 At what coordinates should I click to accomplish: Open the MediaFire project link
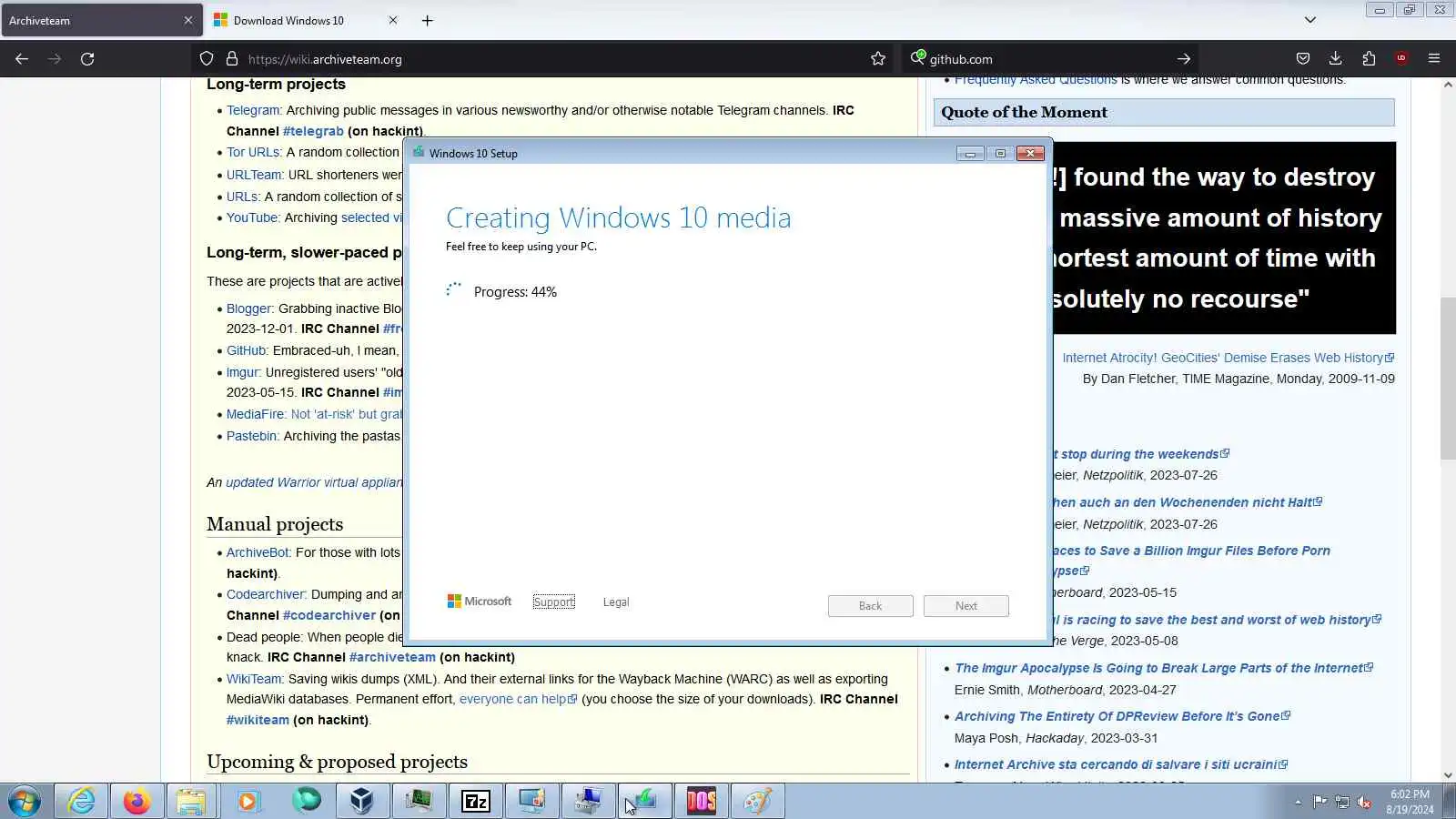[x=257, y=414]
